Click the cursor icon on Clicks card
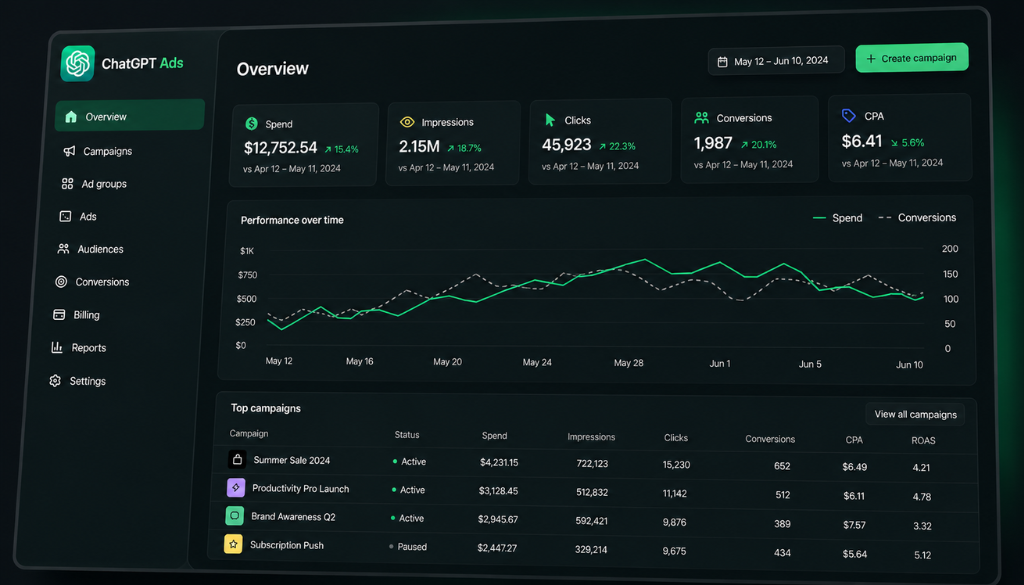The width and height of the screenshot is (1024, 585). (550, 120)
